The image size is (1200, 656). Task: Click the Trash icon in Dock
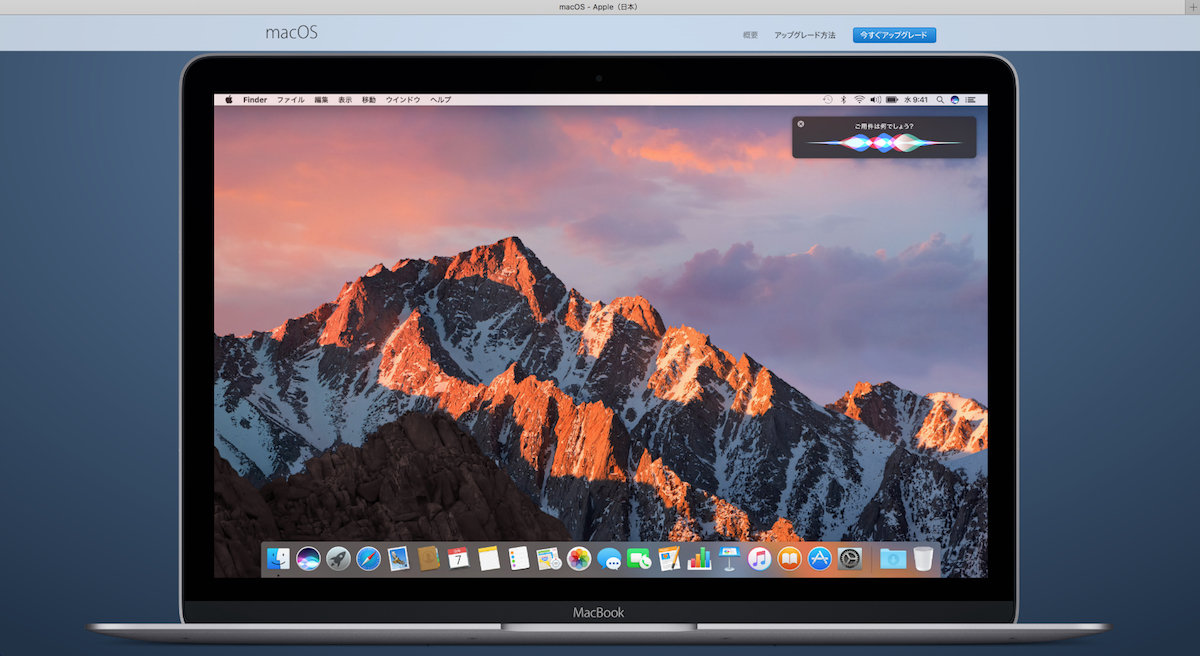click(923, 559)
